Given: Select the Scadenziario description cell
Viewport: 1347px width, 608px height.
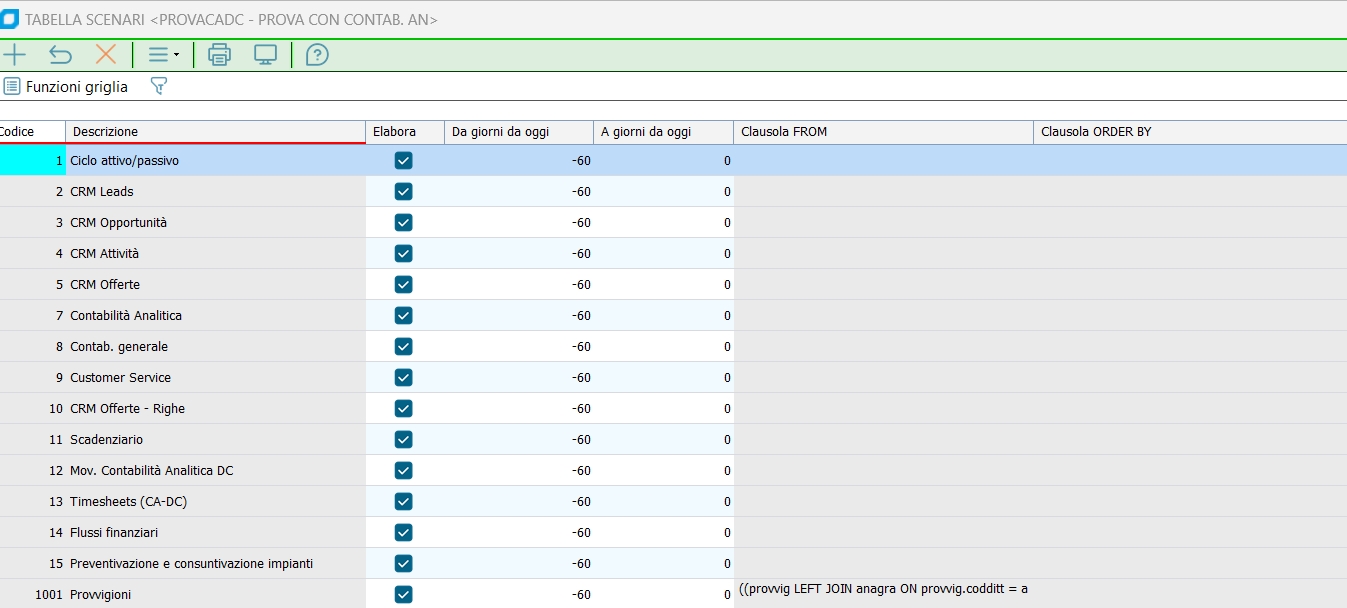Looking at the screenshot, I should pyautogui.click(x=216, y=439).
